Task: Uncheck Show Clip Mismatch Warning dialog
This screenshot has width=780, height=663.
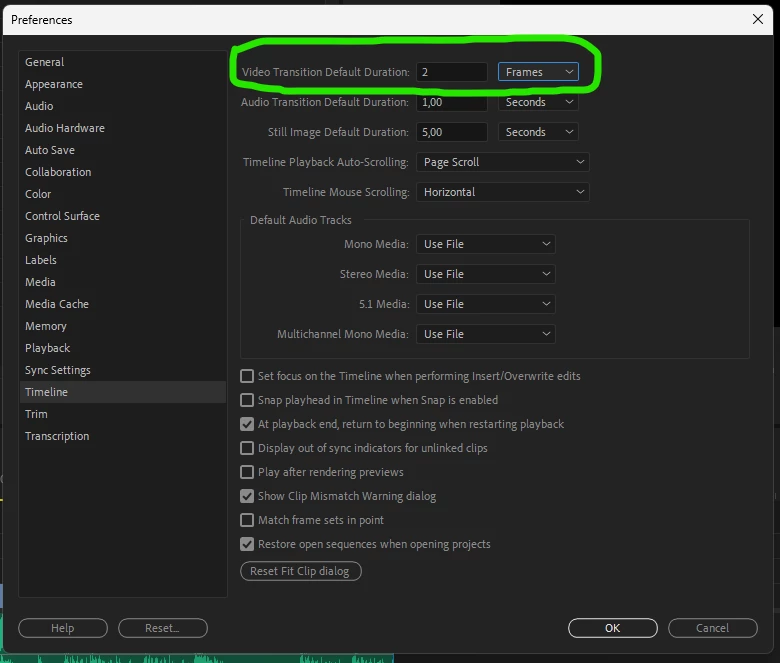Action: point(247,496)
